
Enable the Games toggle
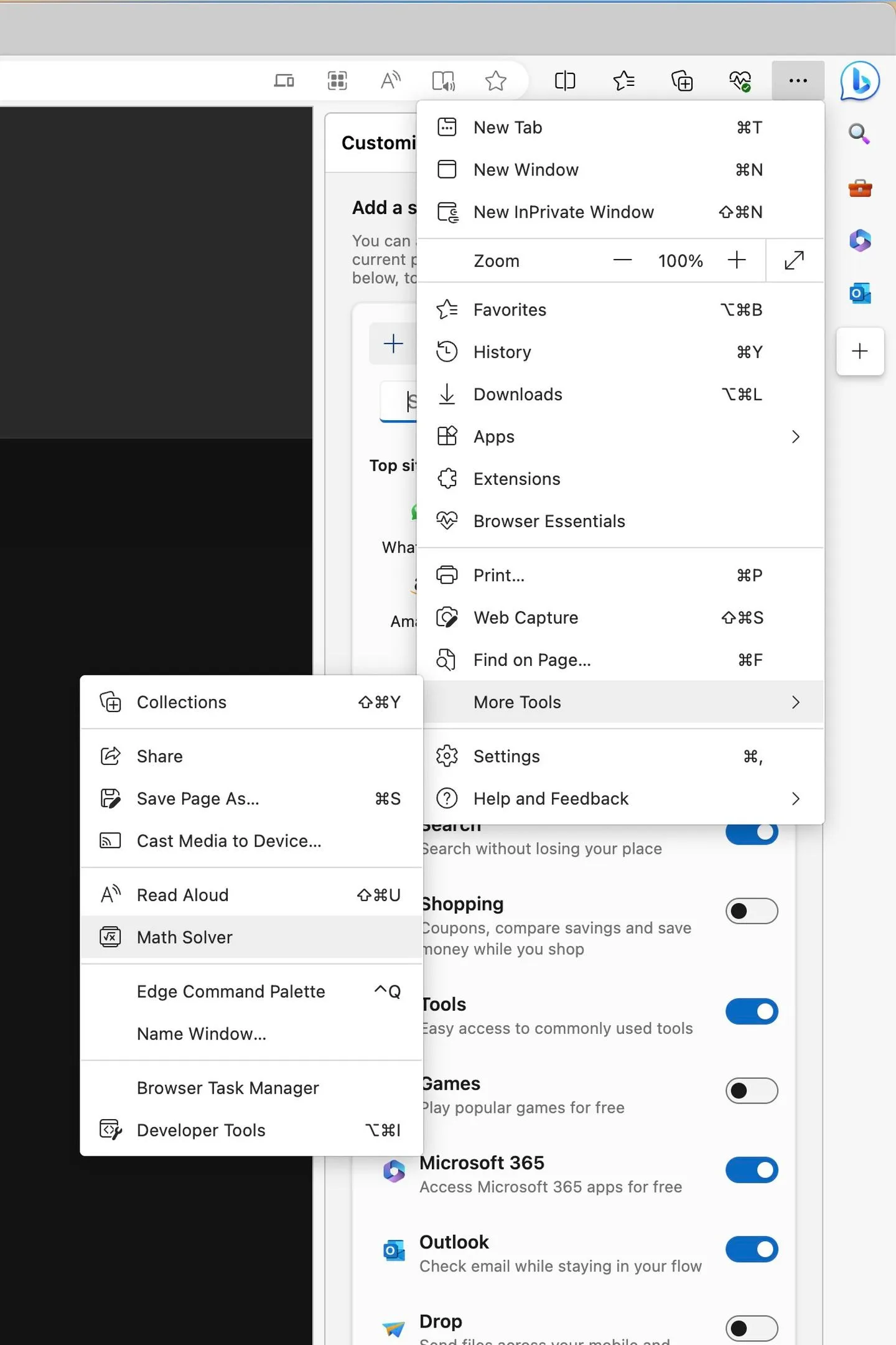pos(752,1090)
